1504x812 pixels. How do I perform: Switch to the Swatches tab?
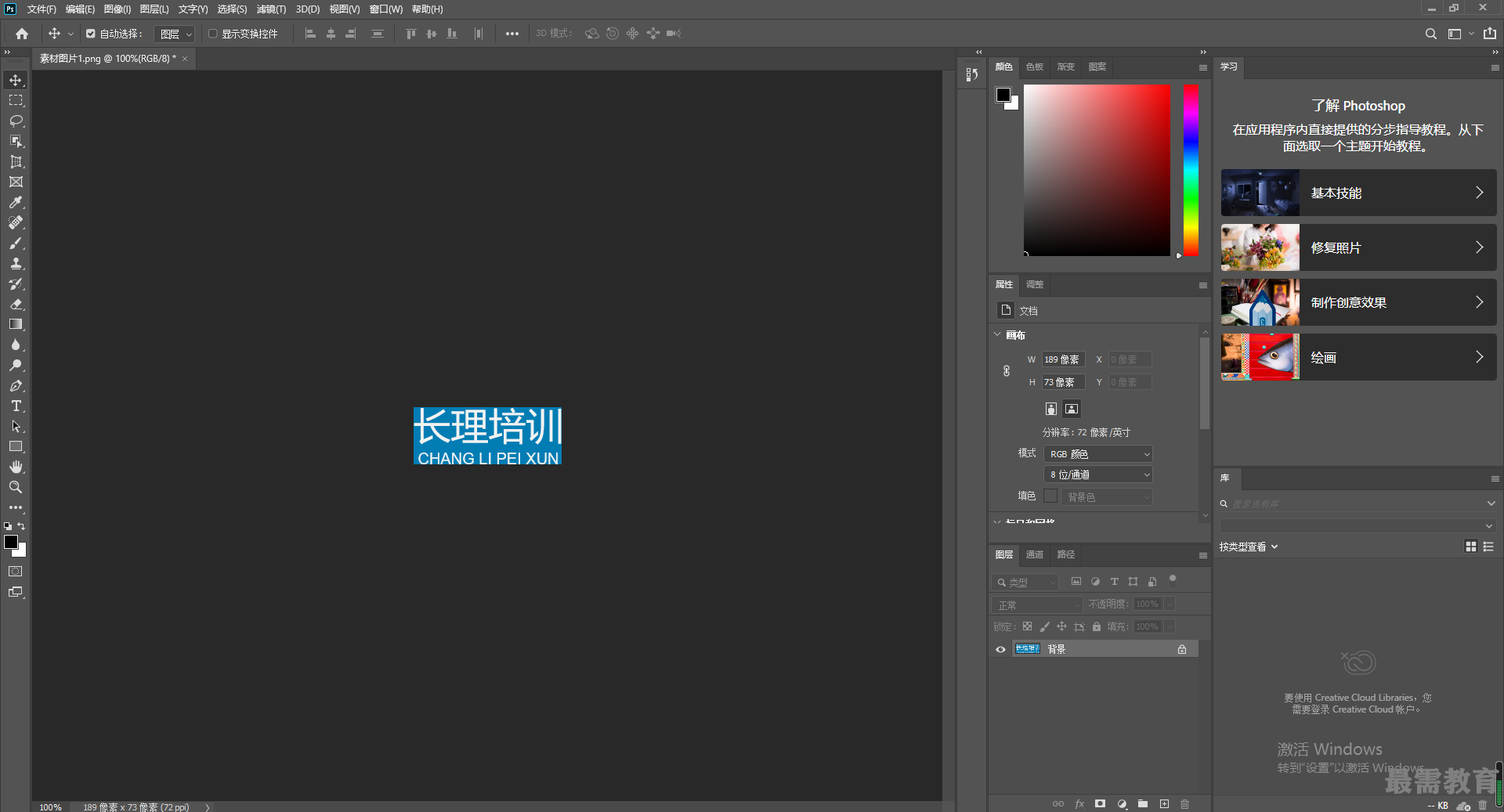(1035, 67)
